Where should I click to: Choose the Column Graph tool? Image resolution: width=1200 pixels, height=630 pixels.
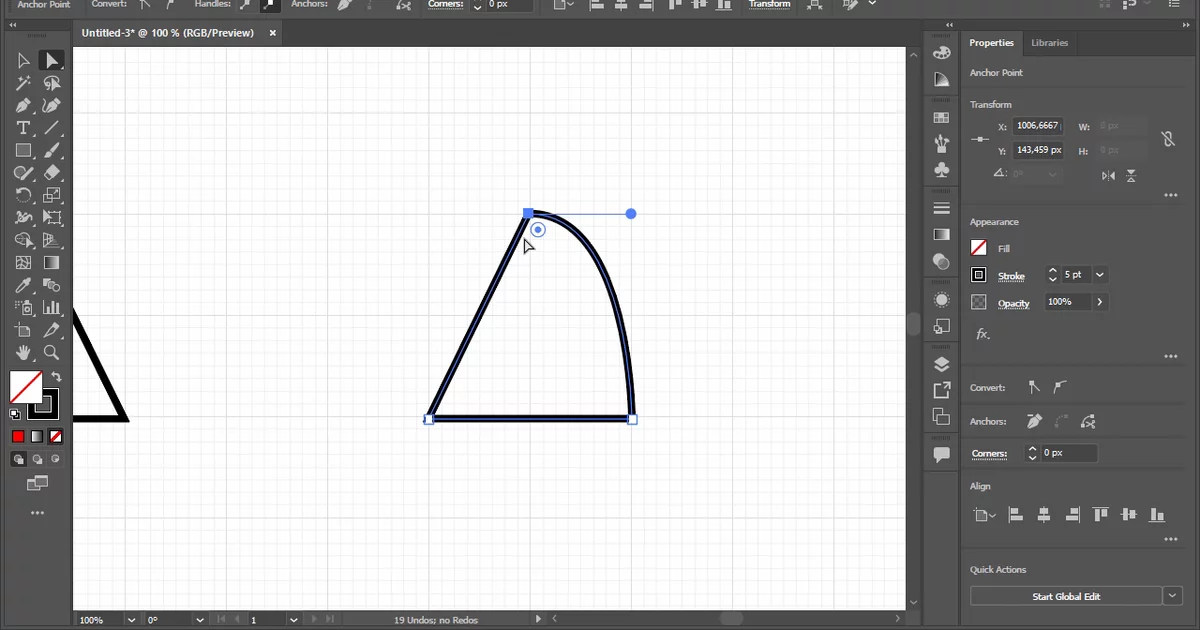click(51, 308)
